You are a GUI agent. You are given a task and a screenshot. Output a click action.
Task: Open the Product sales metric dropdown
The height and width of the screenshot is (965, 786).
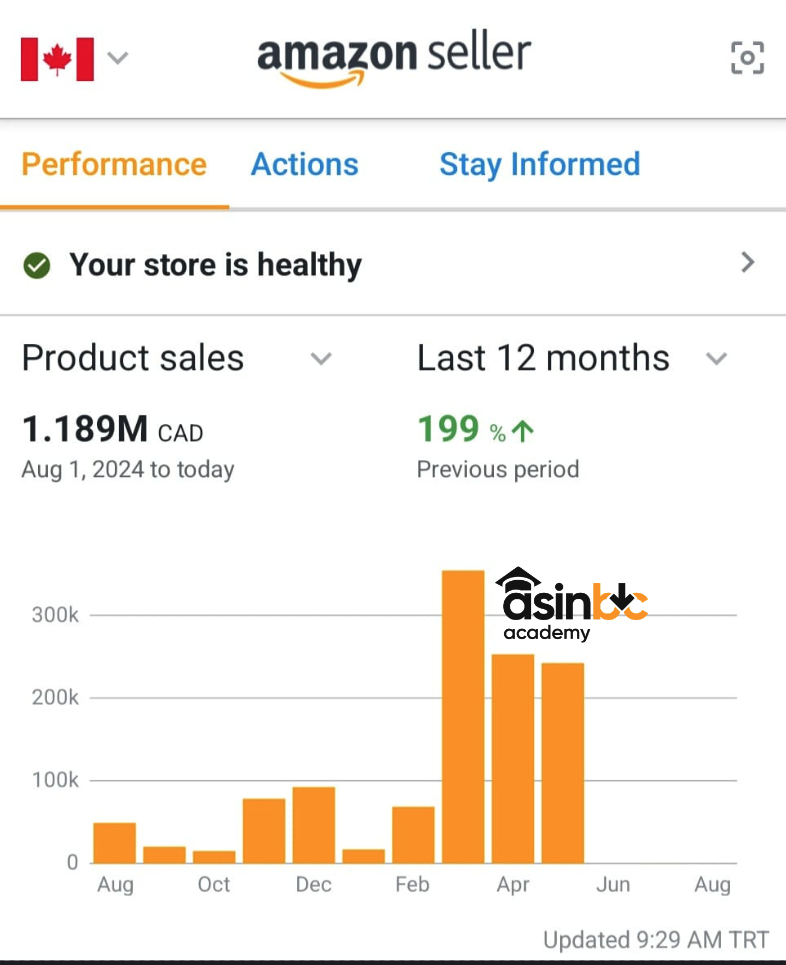coord(320,359)
